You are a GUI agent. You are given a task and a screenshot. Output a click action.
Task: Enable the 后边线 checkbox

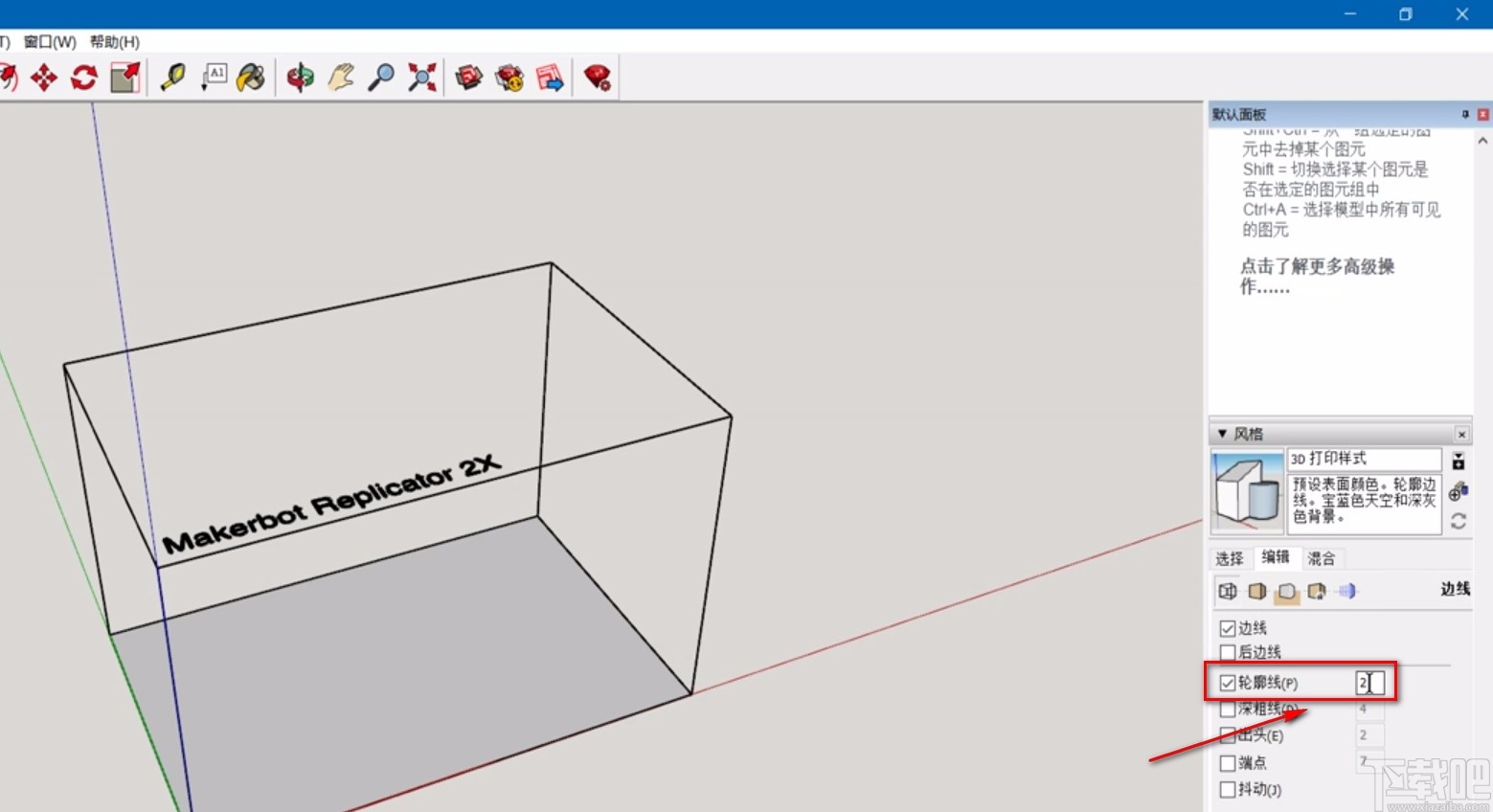(1229, 652)
